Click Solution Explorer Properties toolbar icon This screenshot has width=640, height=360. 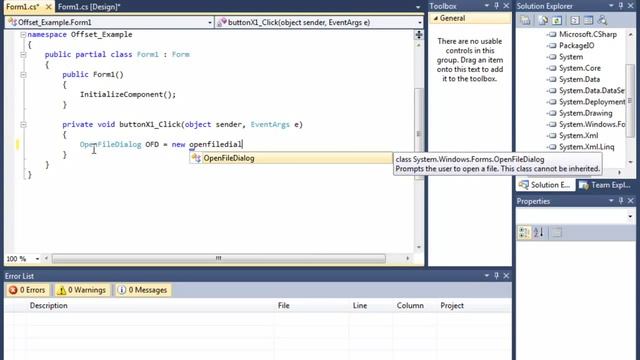(525, 20)
